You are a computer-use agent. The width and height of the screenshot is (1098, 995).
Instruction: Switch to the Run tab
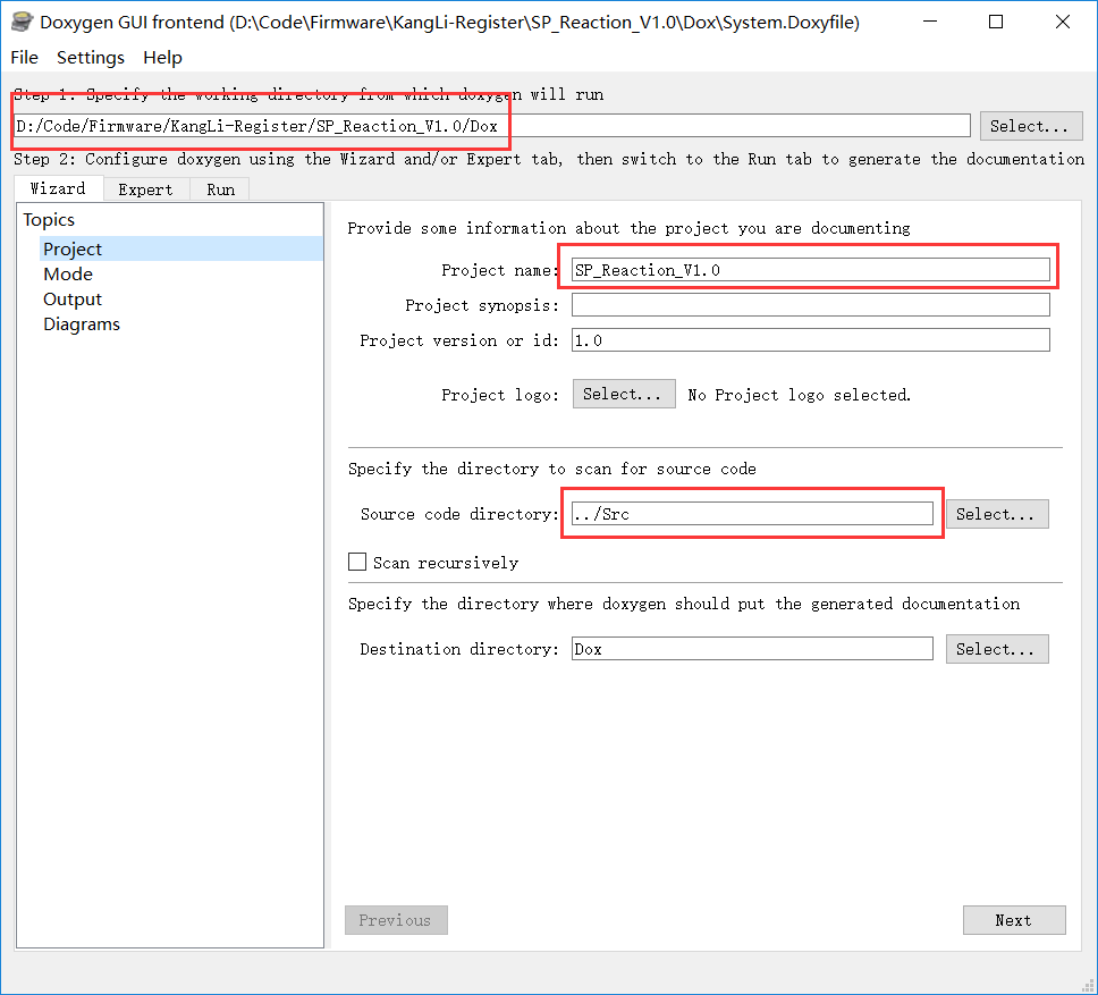[x=221, y=190]
